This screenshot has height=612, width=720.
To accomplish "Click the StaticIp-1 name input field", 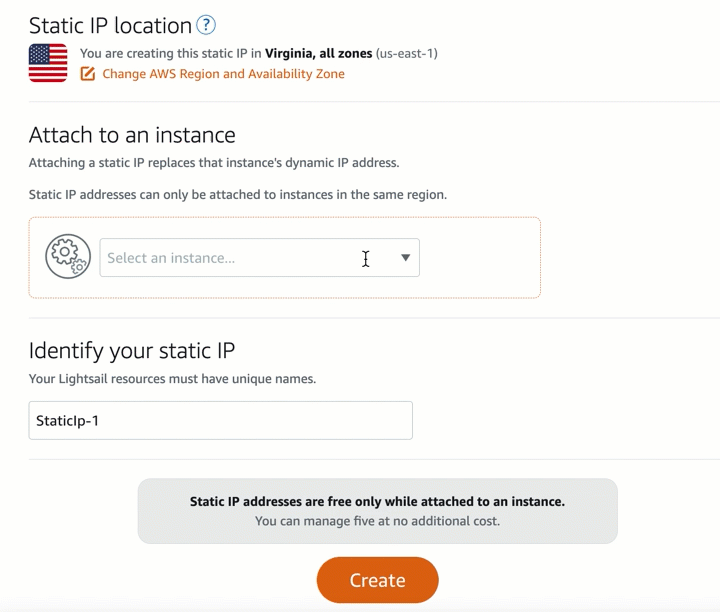I will point(220,421).
